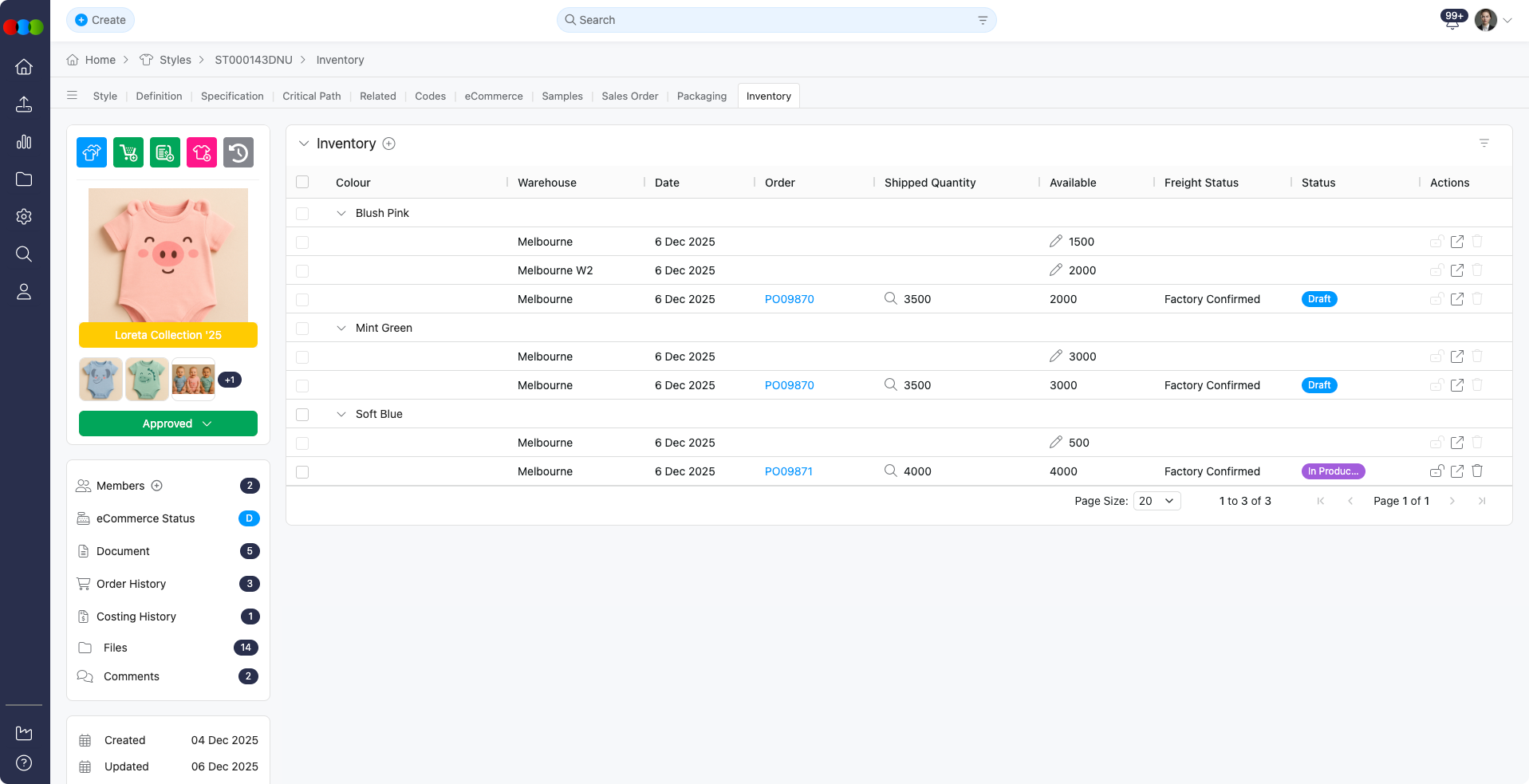Open the Sales Order tab
1529x784 pixels.
point(629,97)
